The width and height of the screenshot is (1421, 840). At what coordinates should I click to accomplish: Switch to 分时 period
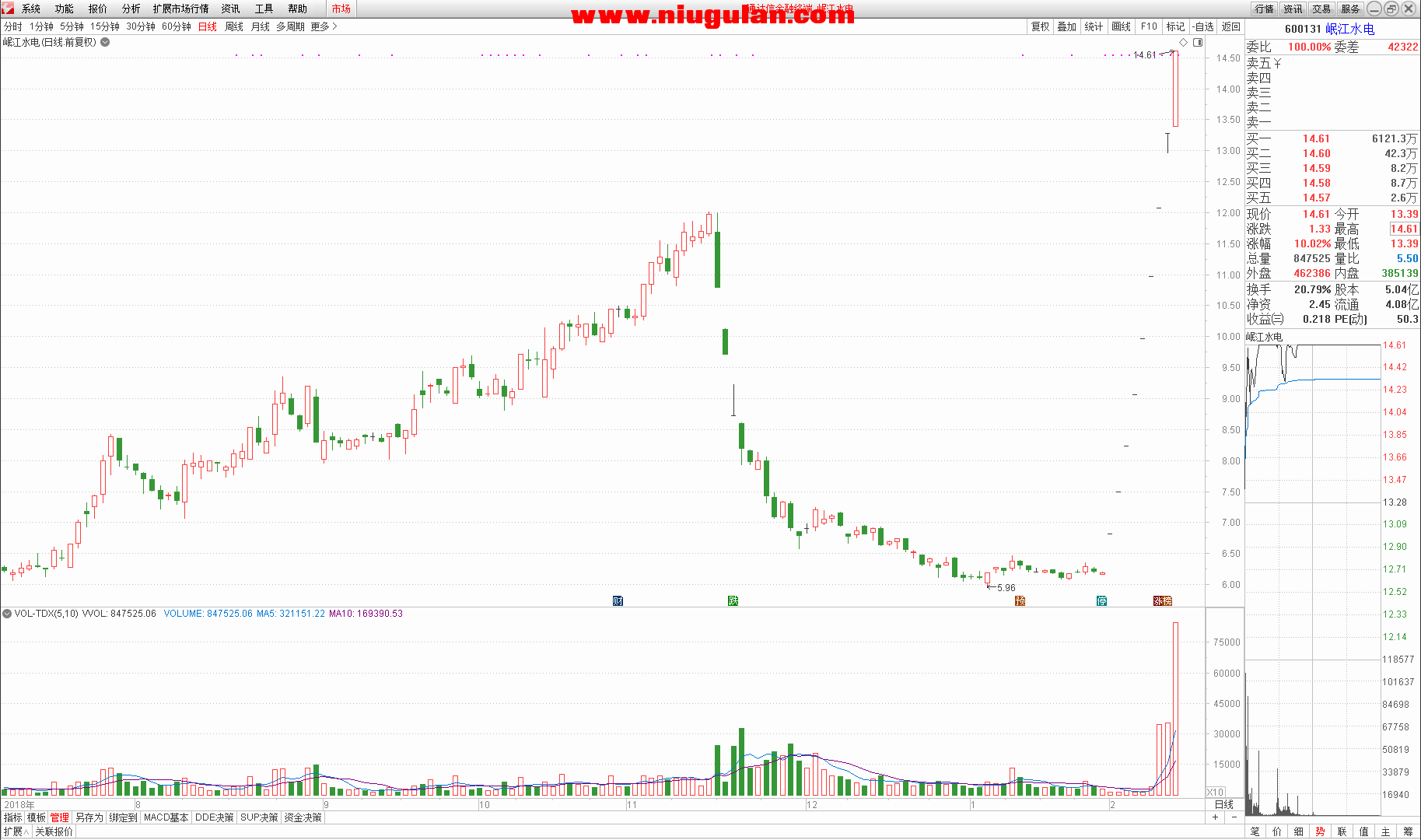click(x=13, y=26)
